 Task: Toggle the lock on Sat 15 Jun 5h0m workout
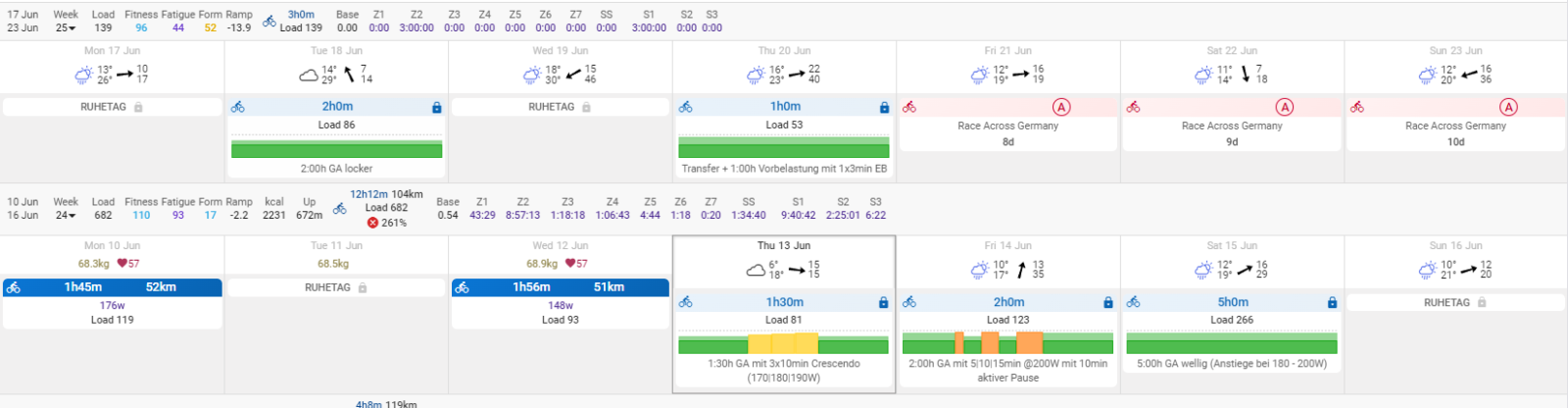tap(1332, 303)
